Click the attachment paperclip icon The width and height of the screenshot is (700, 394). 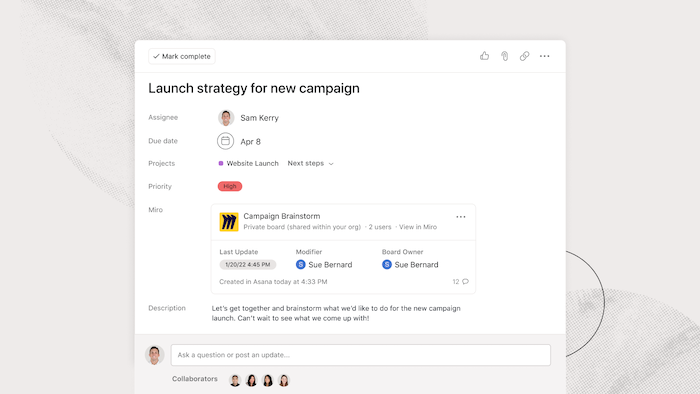click(504, 56)
